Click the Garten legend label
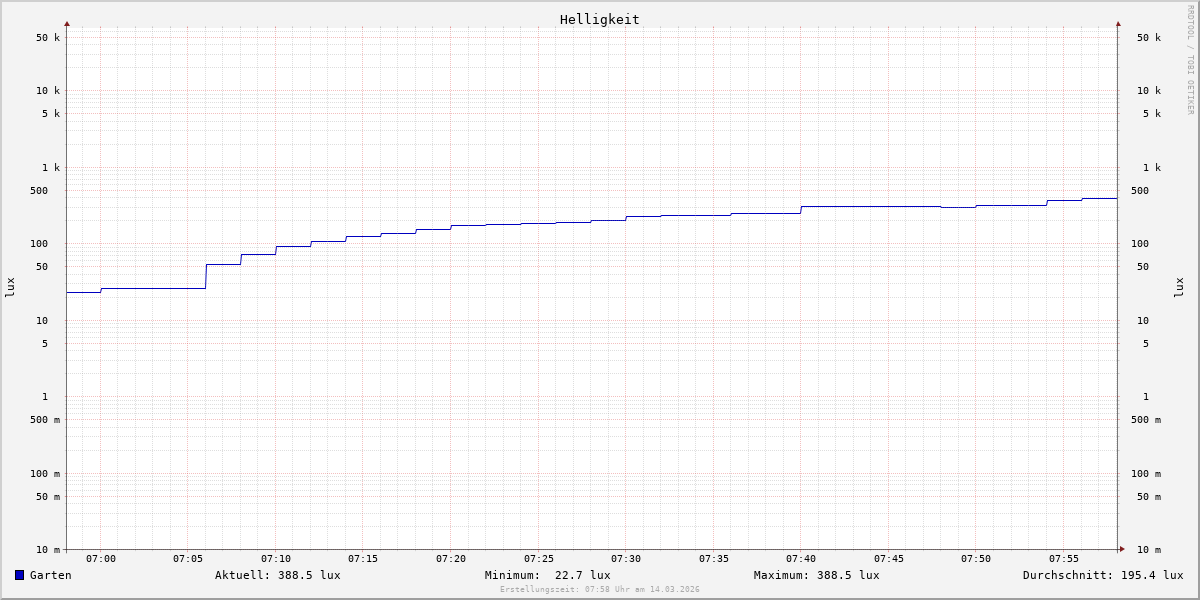The height and width of the screenshot is (600, 1200). pyautogui.click(x=50, y=575)
